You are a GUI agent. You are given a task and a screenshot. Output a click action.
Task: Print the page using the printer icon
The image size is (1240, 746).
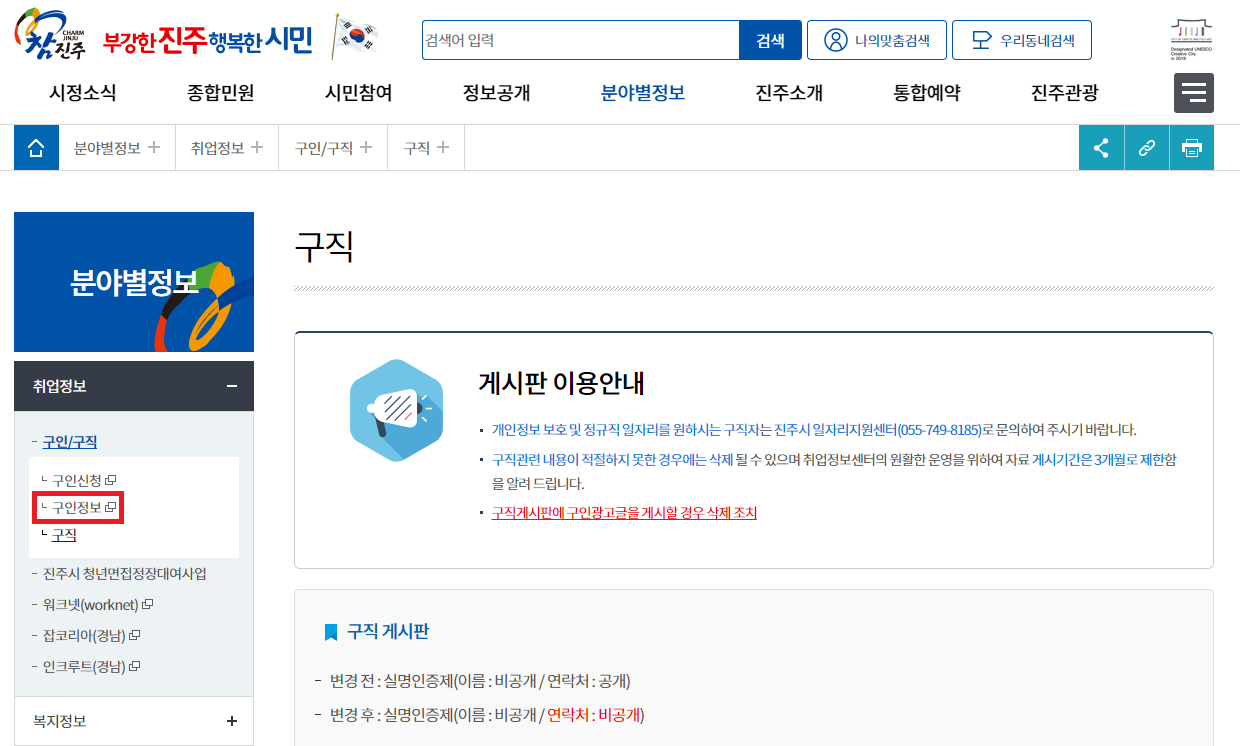click(1191, 147)
